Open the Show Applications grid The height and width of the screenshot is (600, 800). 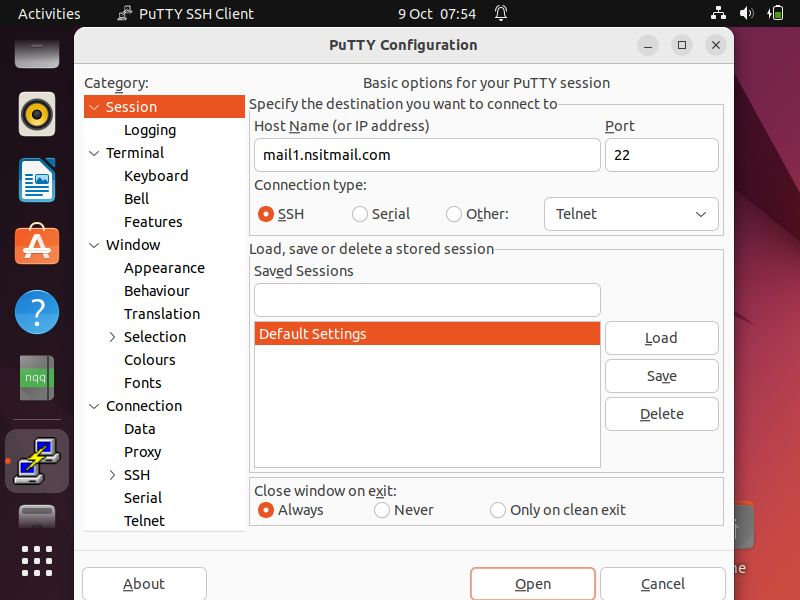[37, 561]
